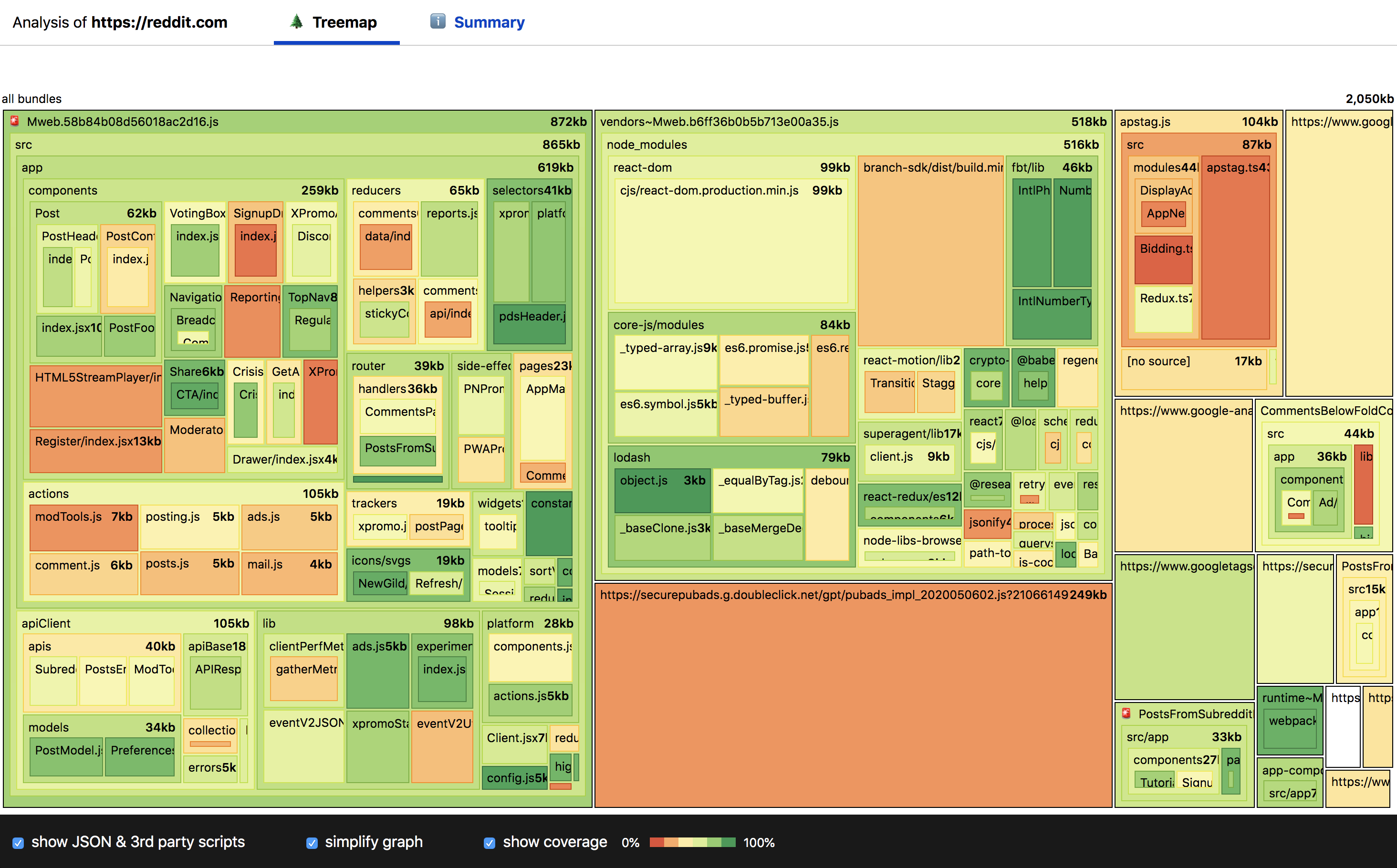Disable the show coverage checkbox

pos(489,843)
